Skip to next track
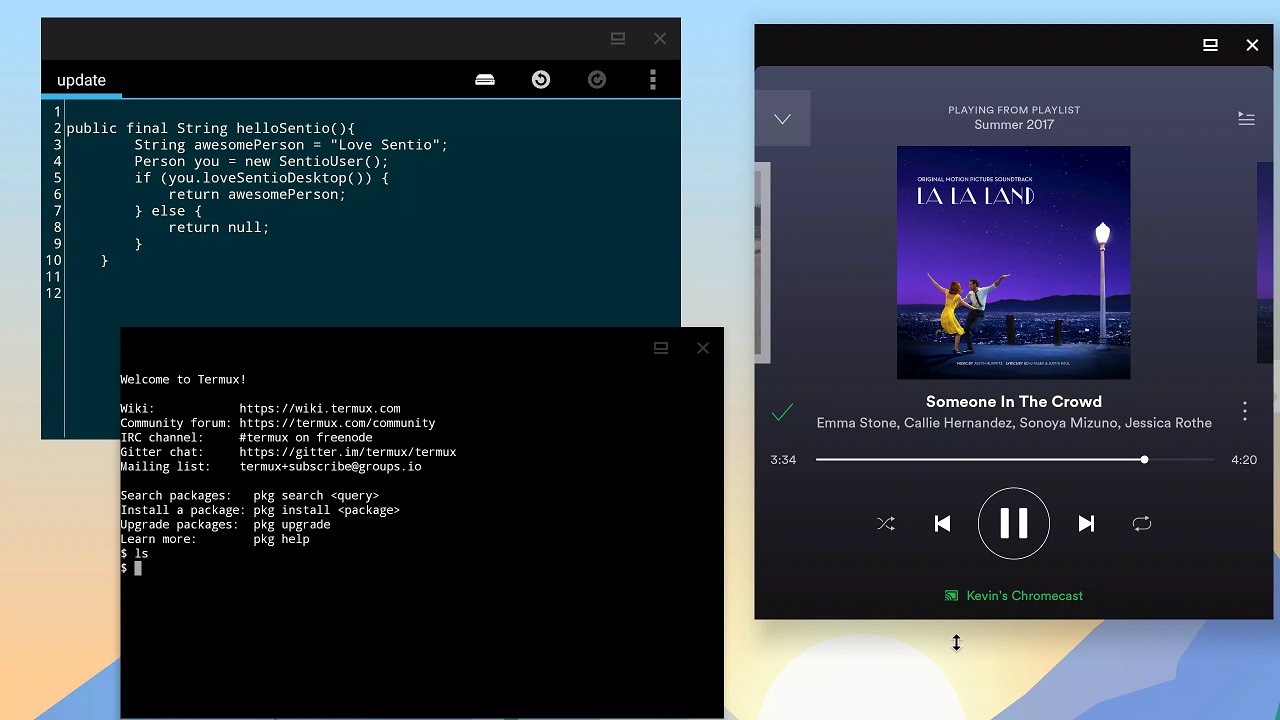The width and height of the screenshot is (1280, 720). pyautogui.click(x=1086, y=524)
